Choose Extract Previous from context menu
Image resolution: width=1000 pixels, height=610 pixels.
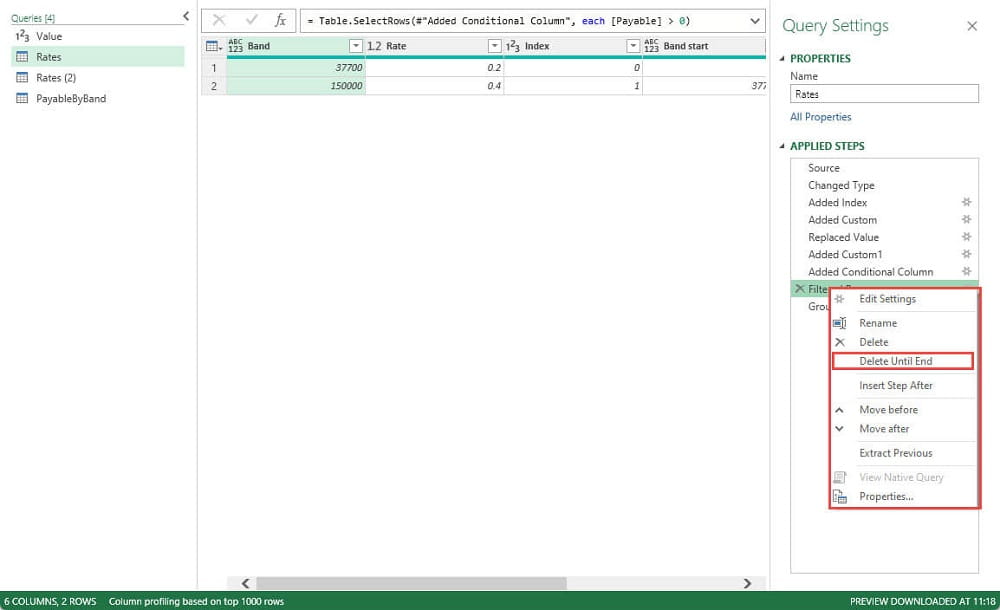pyautogui.click(x=895, y=453)
